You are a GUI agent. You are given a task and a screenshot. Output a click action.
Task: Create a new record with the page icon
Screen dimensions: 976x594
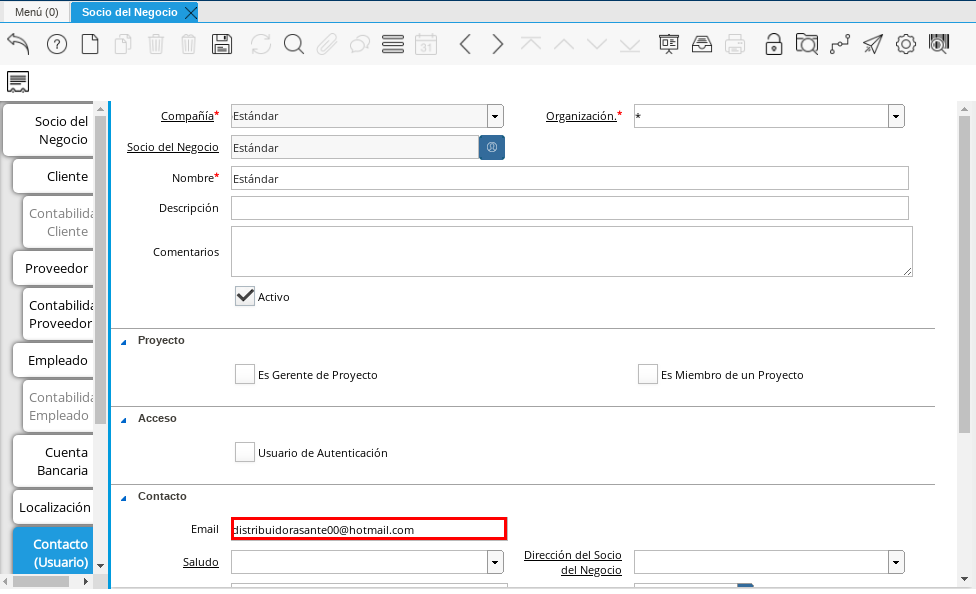90,44
